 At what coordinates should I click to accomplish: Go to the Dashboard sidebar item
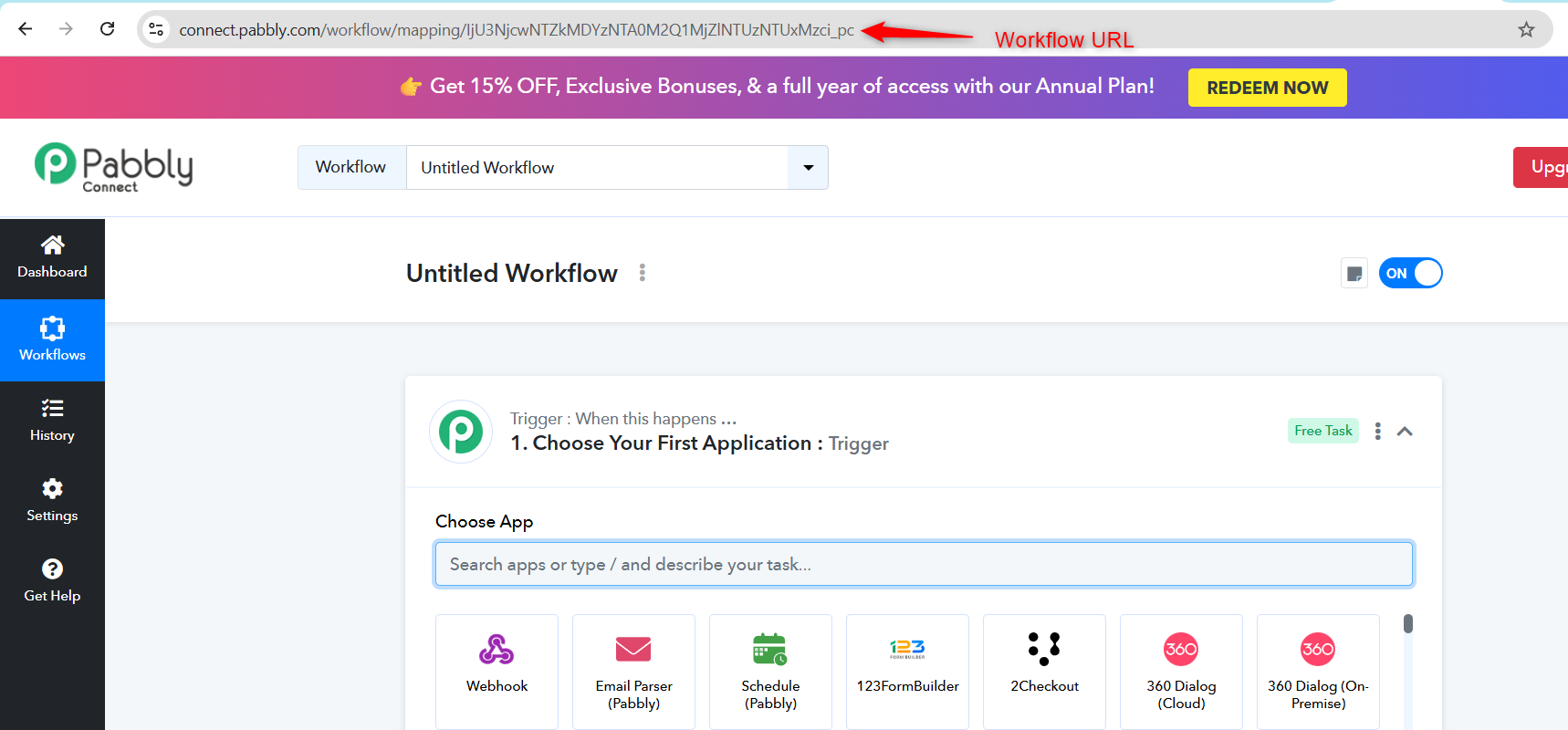tap(52, 258)
